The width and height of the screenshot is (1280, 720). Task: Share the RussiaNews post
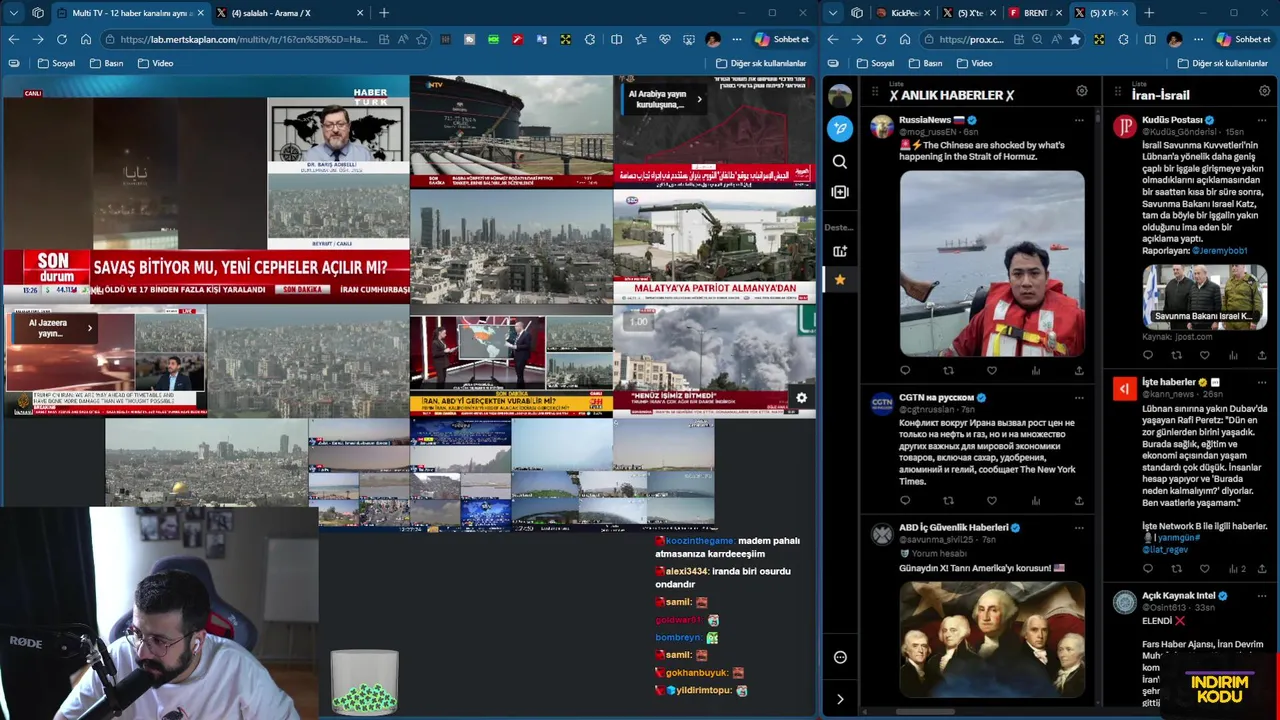[x=1079, y=370]
